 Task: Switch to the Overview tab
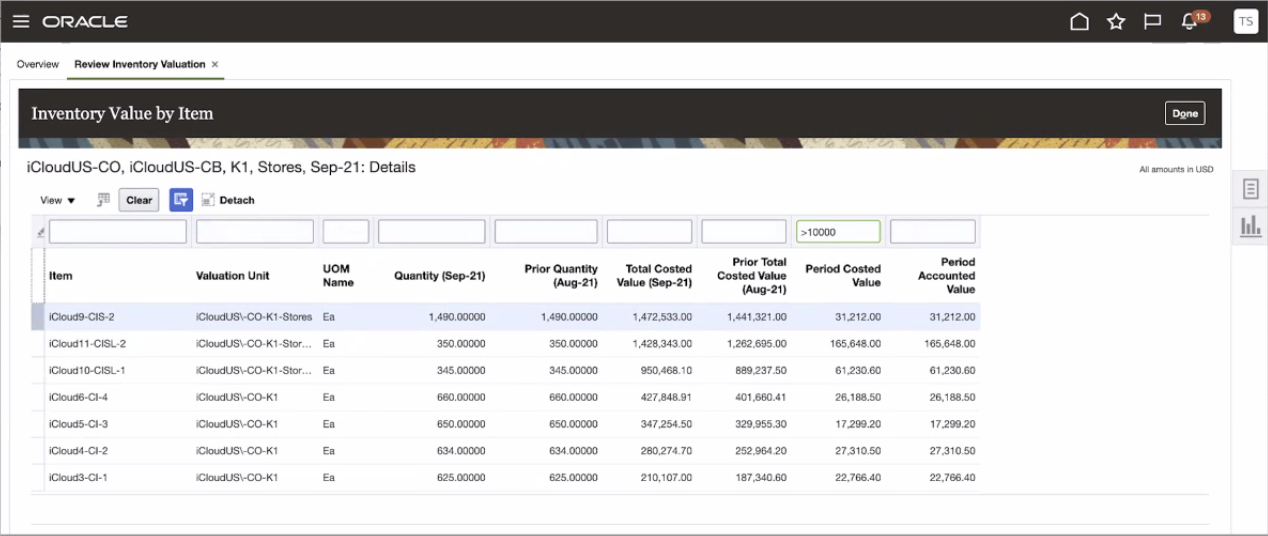38,64
